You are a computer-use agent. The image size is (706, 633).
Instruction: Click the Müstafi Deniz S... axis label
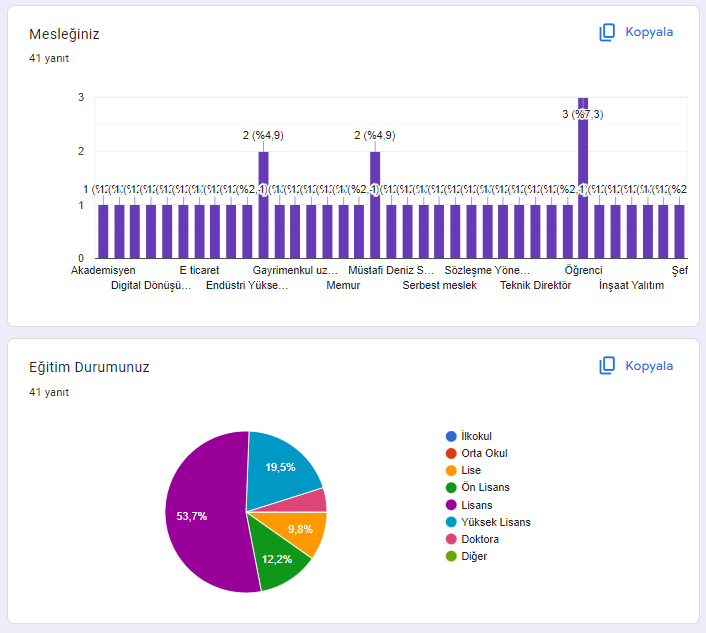[391, 270]
